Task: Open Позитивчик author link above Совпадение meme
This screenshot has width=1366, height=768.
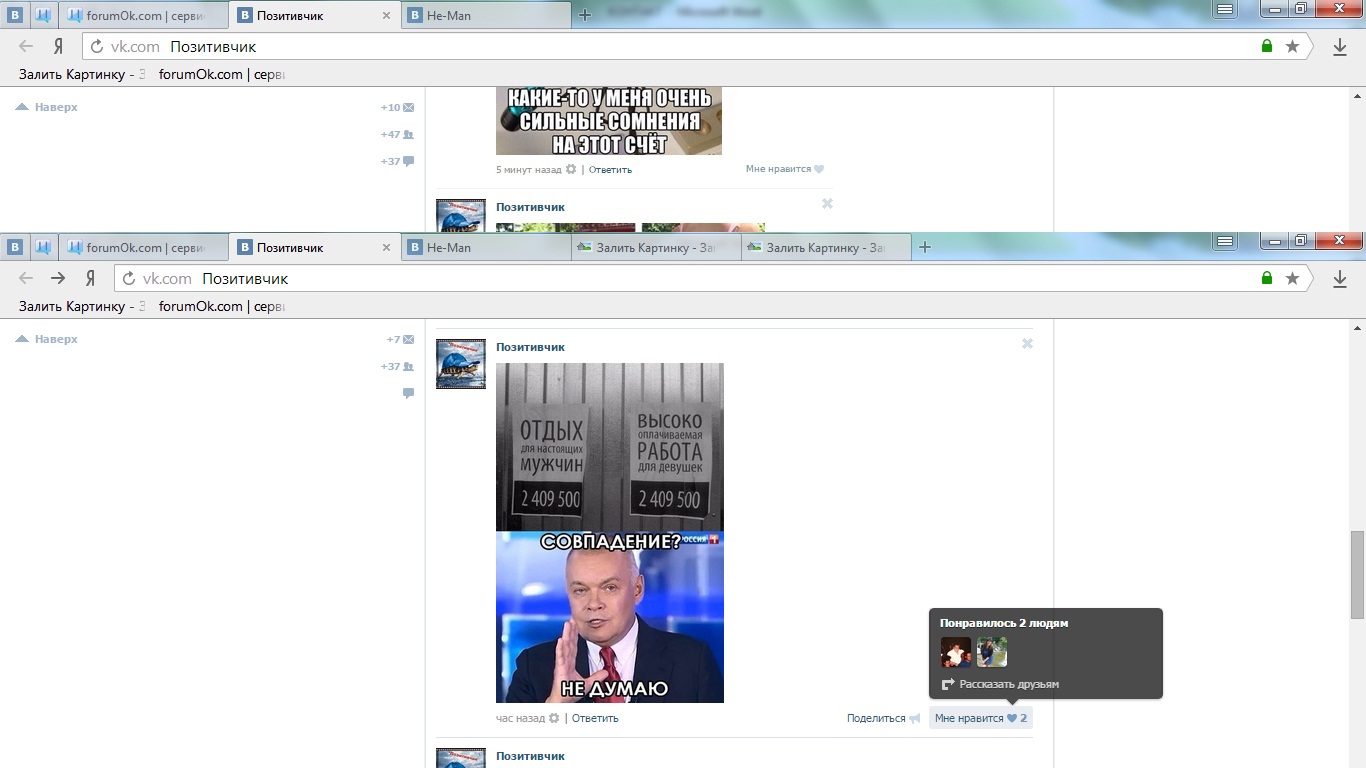Action: 530,347
